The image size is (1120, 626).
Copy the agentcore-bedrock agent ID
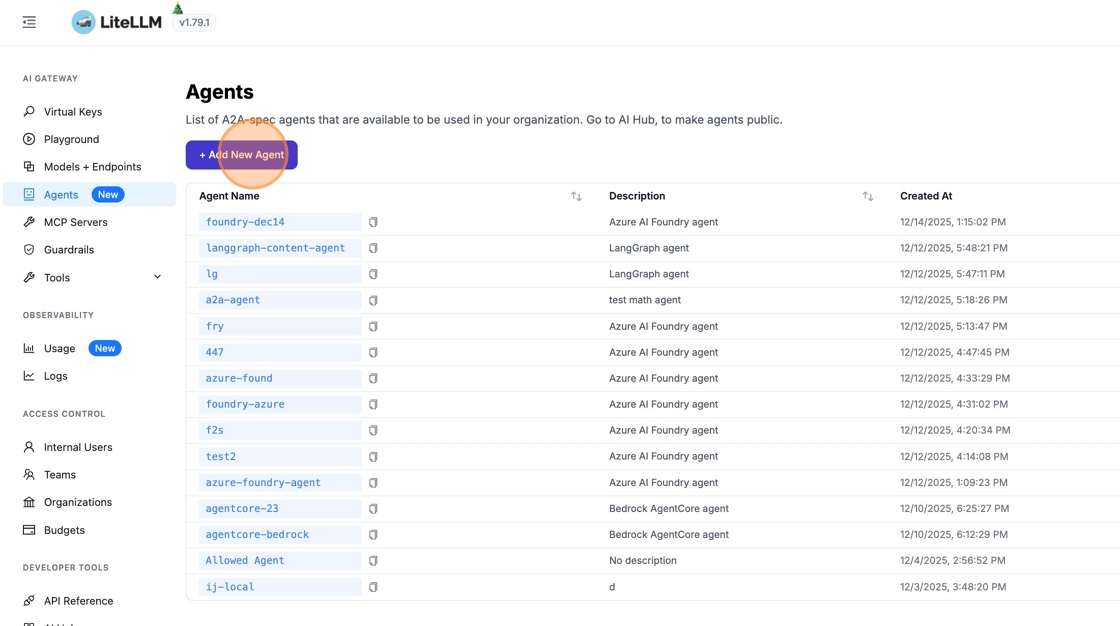coord(373,535)
